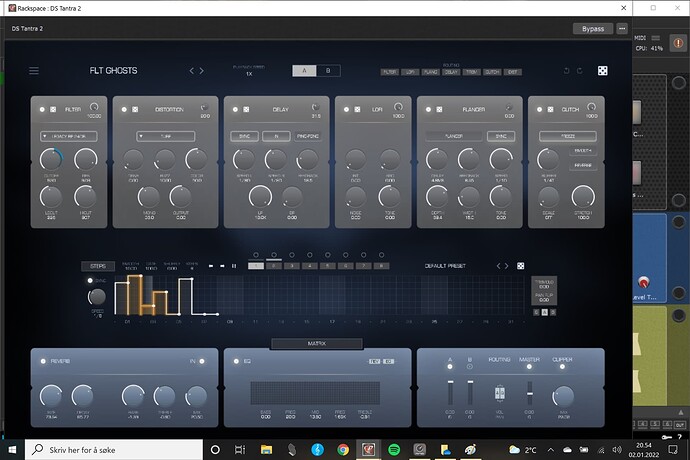690x460 pixels.
Task: Click the undo arrow icon
Action: (x=567, y=71)
